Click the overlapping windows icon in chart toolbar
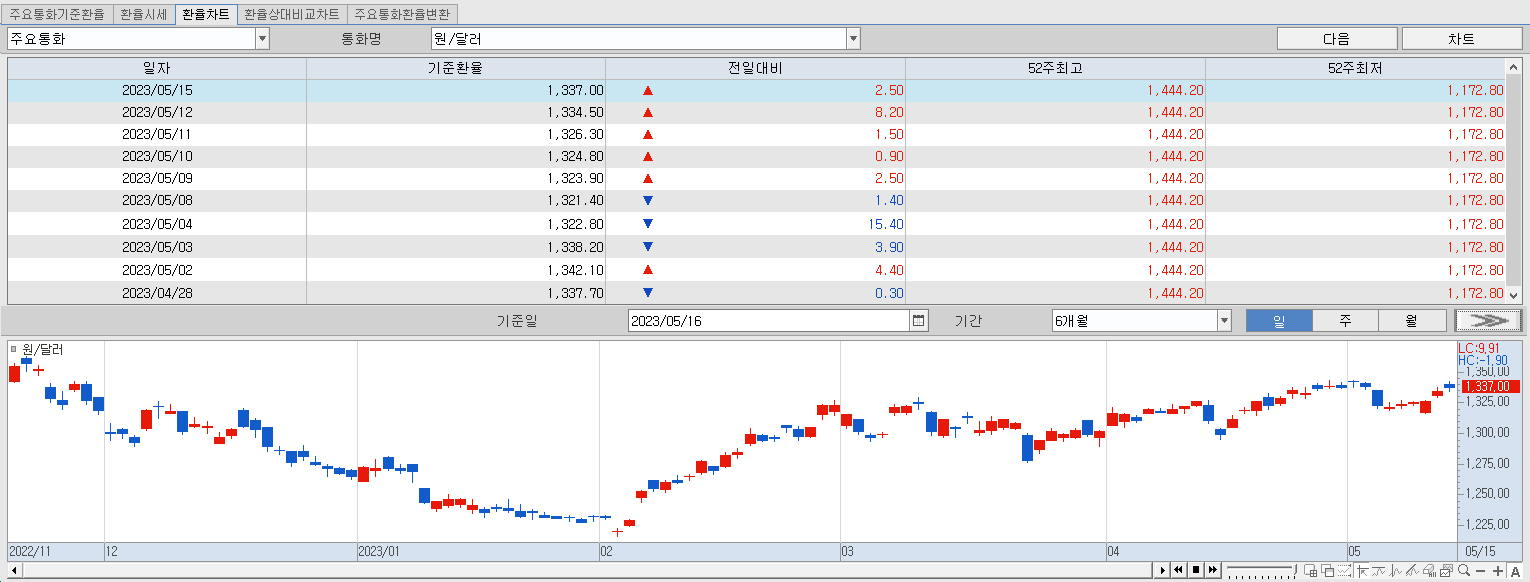This screenshot has height=582, width=1530. tap(1328, 570)
